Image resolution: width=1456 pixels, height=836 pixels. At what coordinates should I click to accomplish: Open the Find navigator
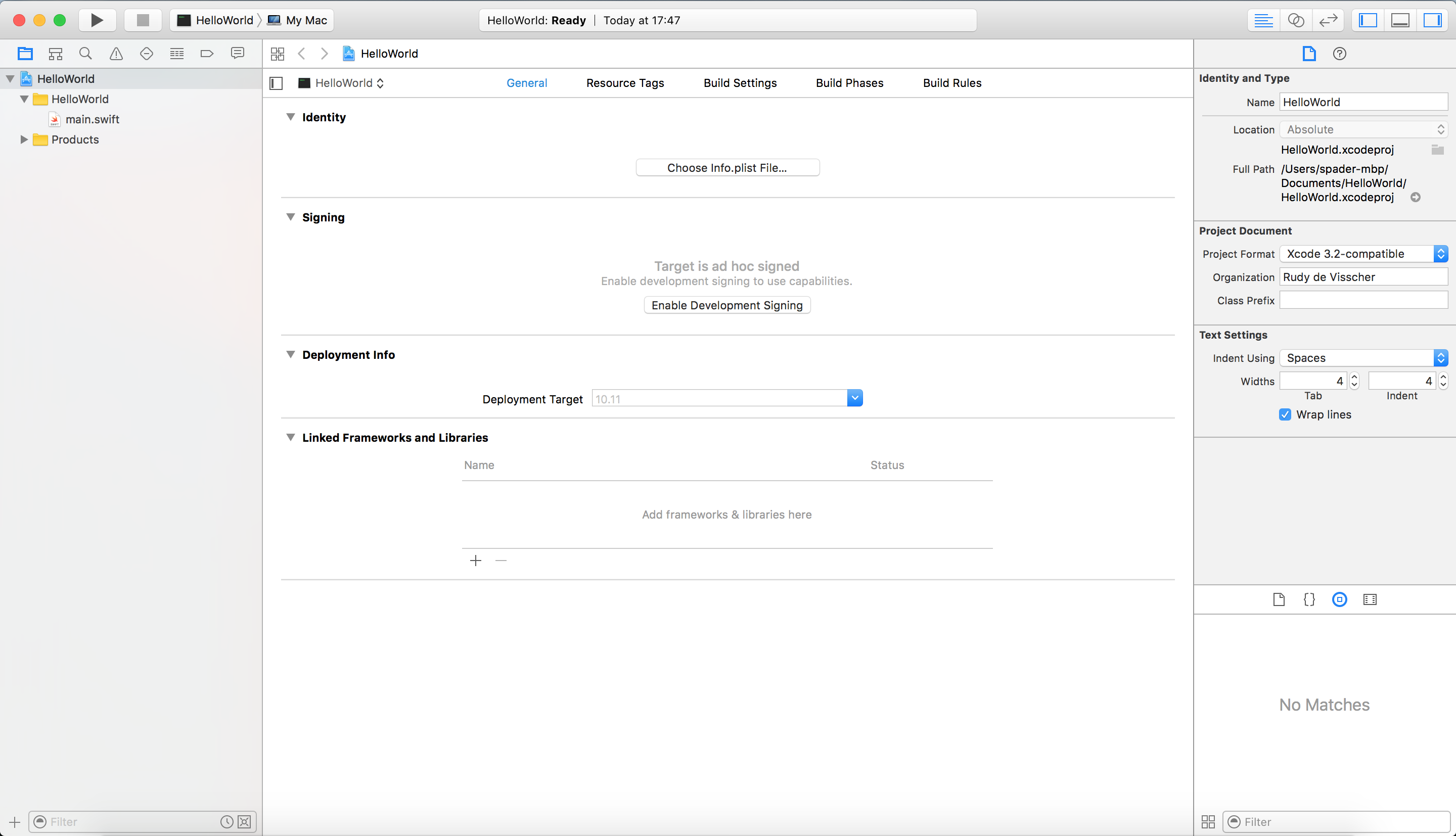coord(85,54)
